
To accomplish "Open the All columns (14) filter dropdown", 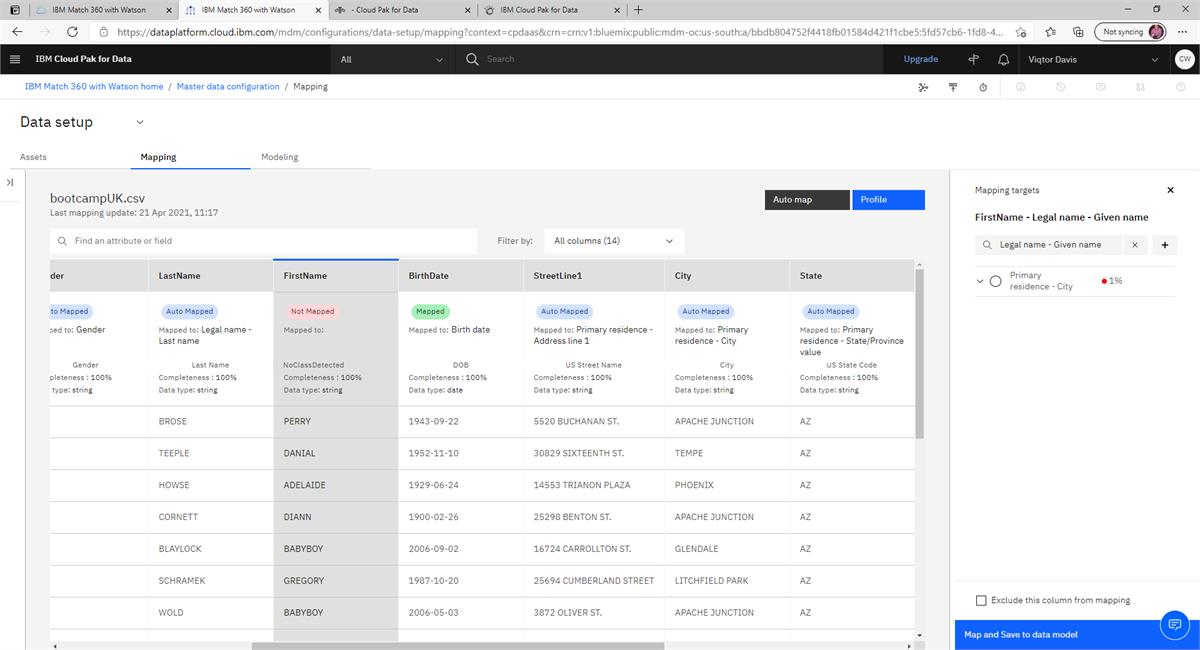I will [x=613, y=240].
